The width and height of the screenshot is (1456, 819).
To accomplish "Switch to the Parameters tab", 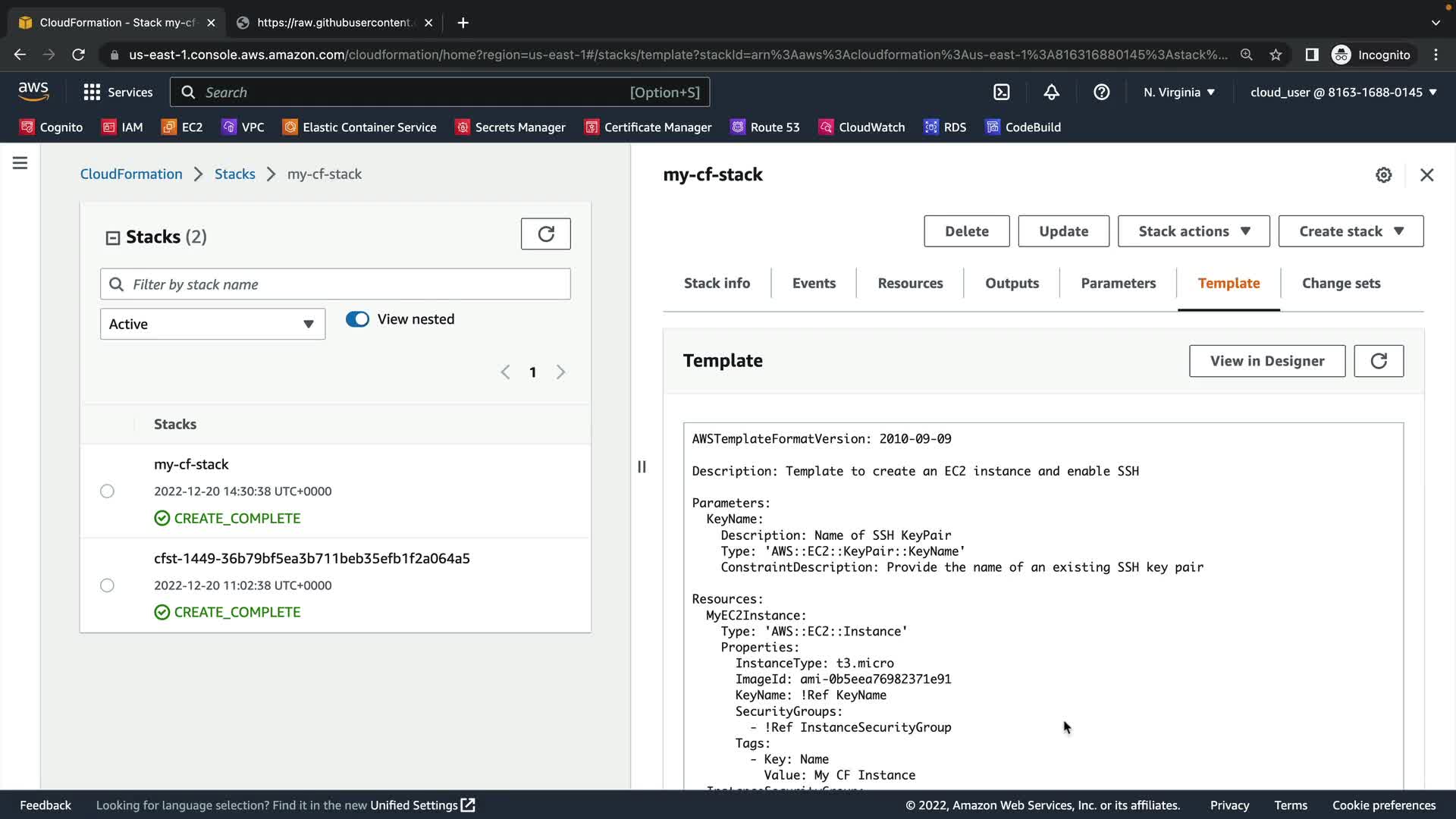I will click(1118, 283).
